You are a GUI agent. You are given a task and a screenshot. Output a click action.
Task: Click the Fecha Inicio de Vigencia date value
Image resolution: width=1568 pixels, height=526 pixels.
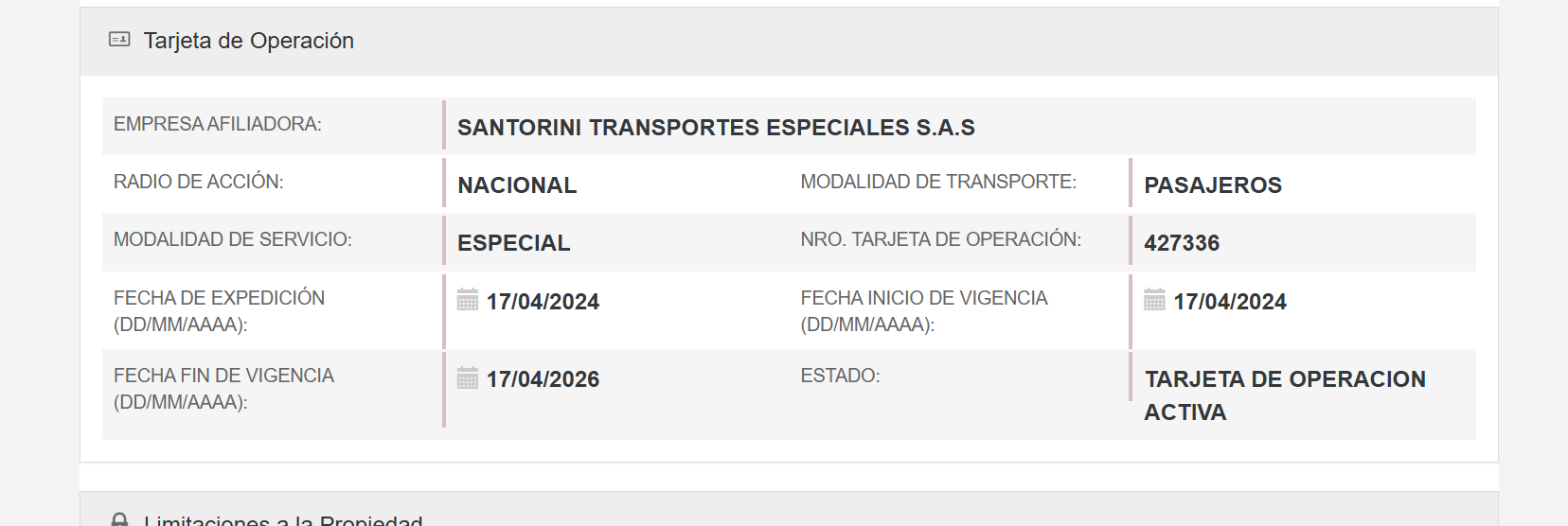(1230, 302)
